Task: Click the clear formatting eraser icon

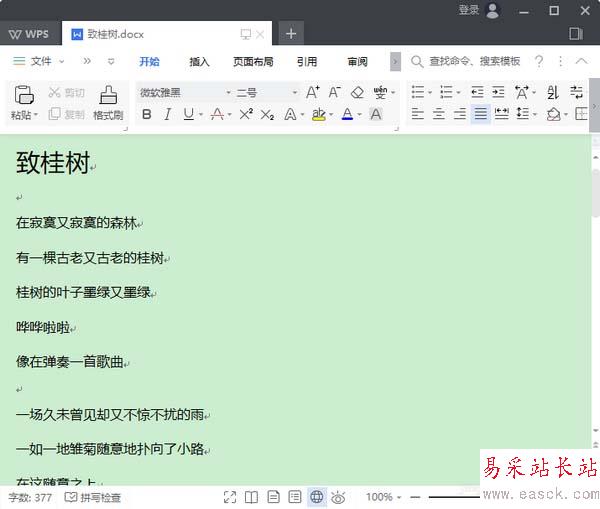Action: pyautogui.click(x=357, y=92)
